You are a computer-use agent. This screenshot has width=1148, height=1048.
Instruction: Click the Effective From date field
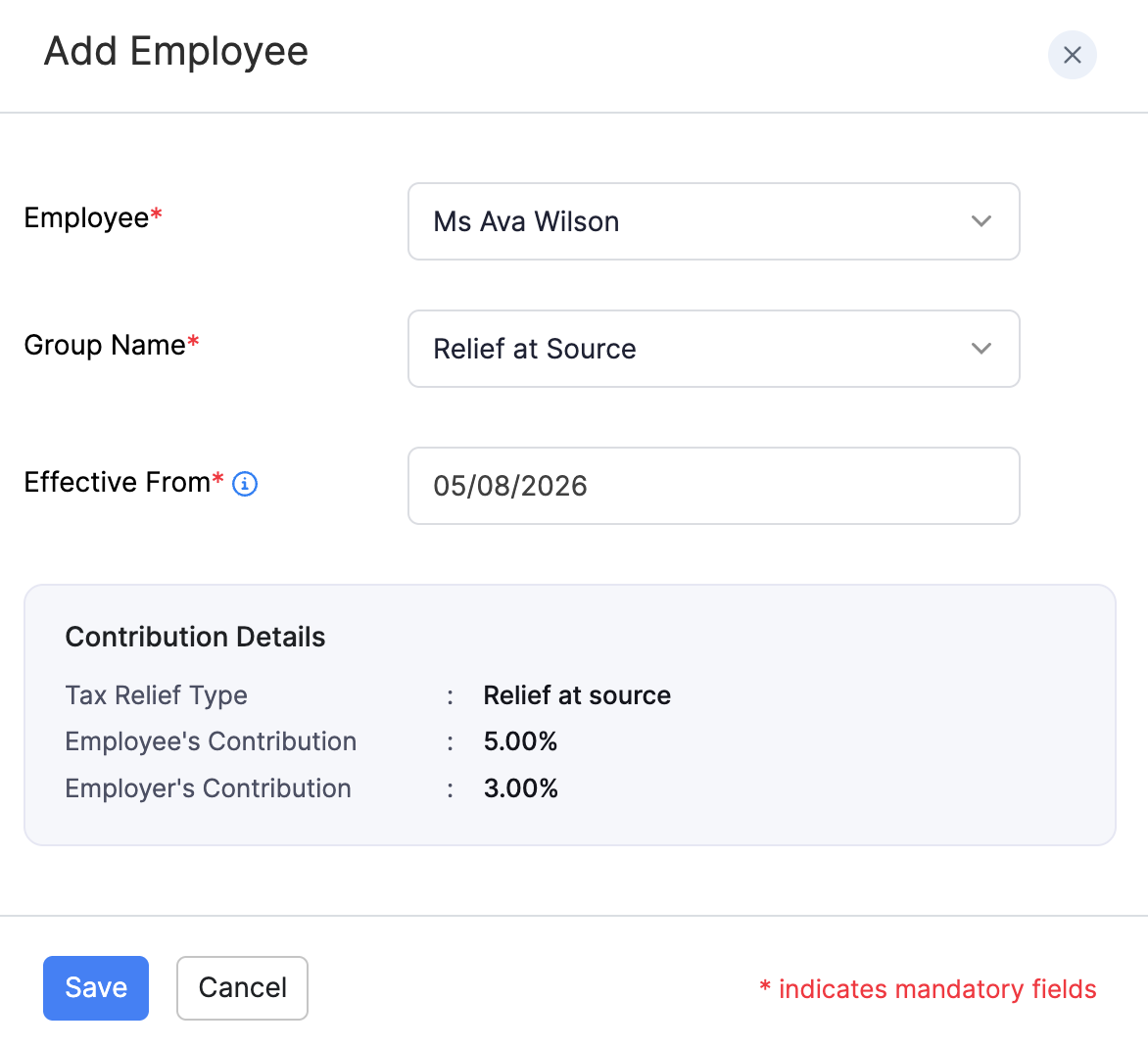(x=713, y=486)
